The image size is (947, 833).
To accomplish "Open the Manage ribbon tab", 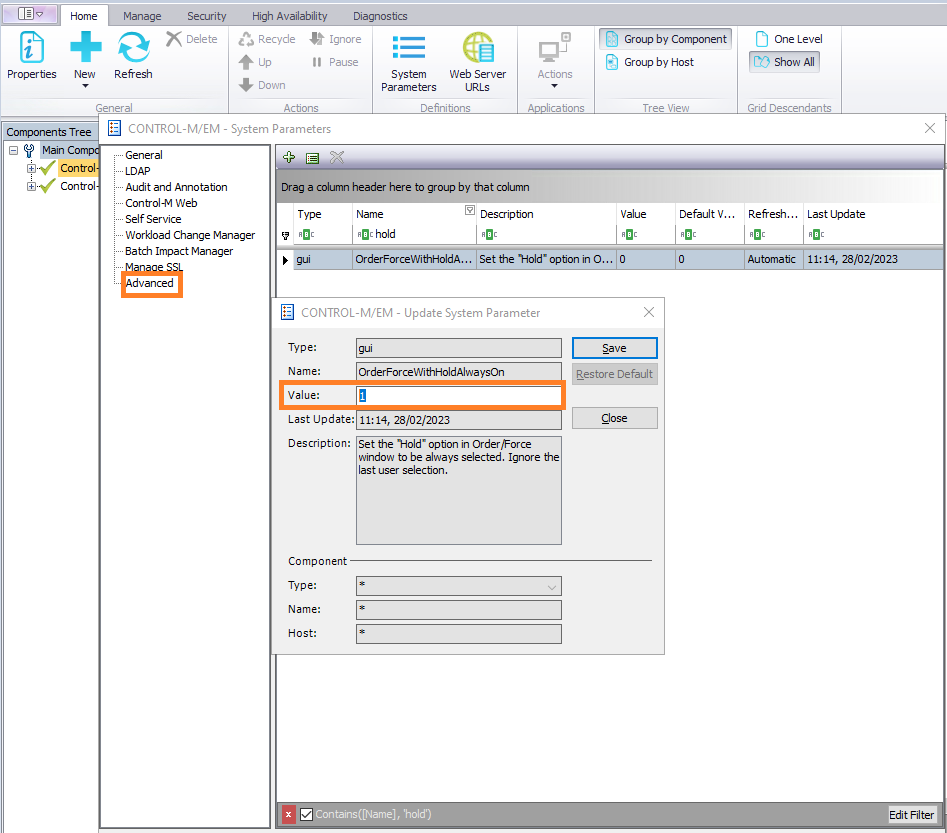I will click(142, 16).
